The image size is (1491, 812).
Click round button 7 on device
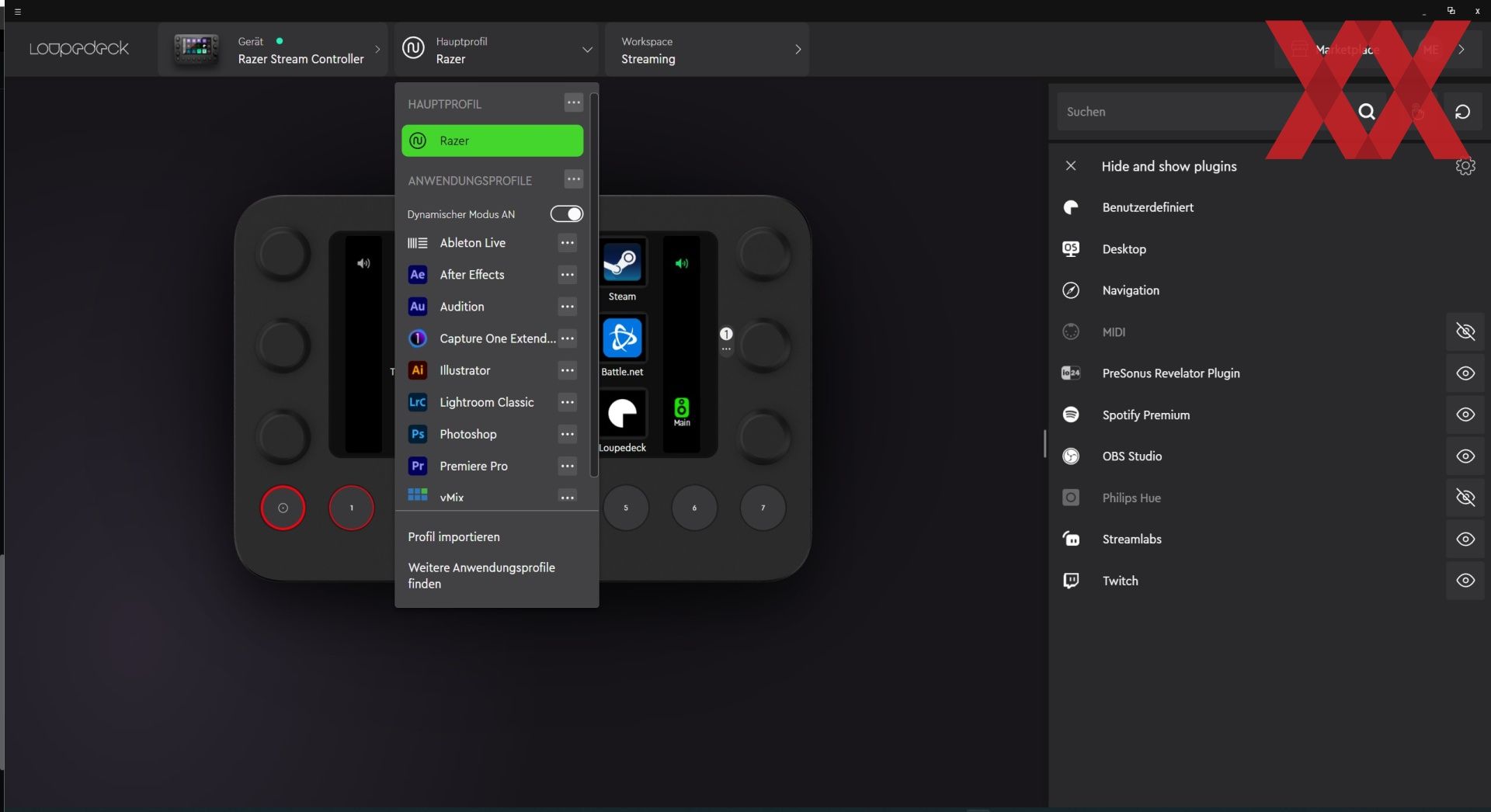(x=763, y=508)
